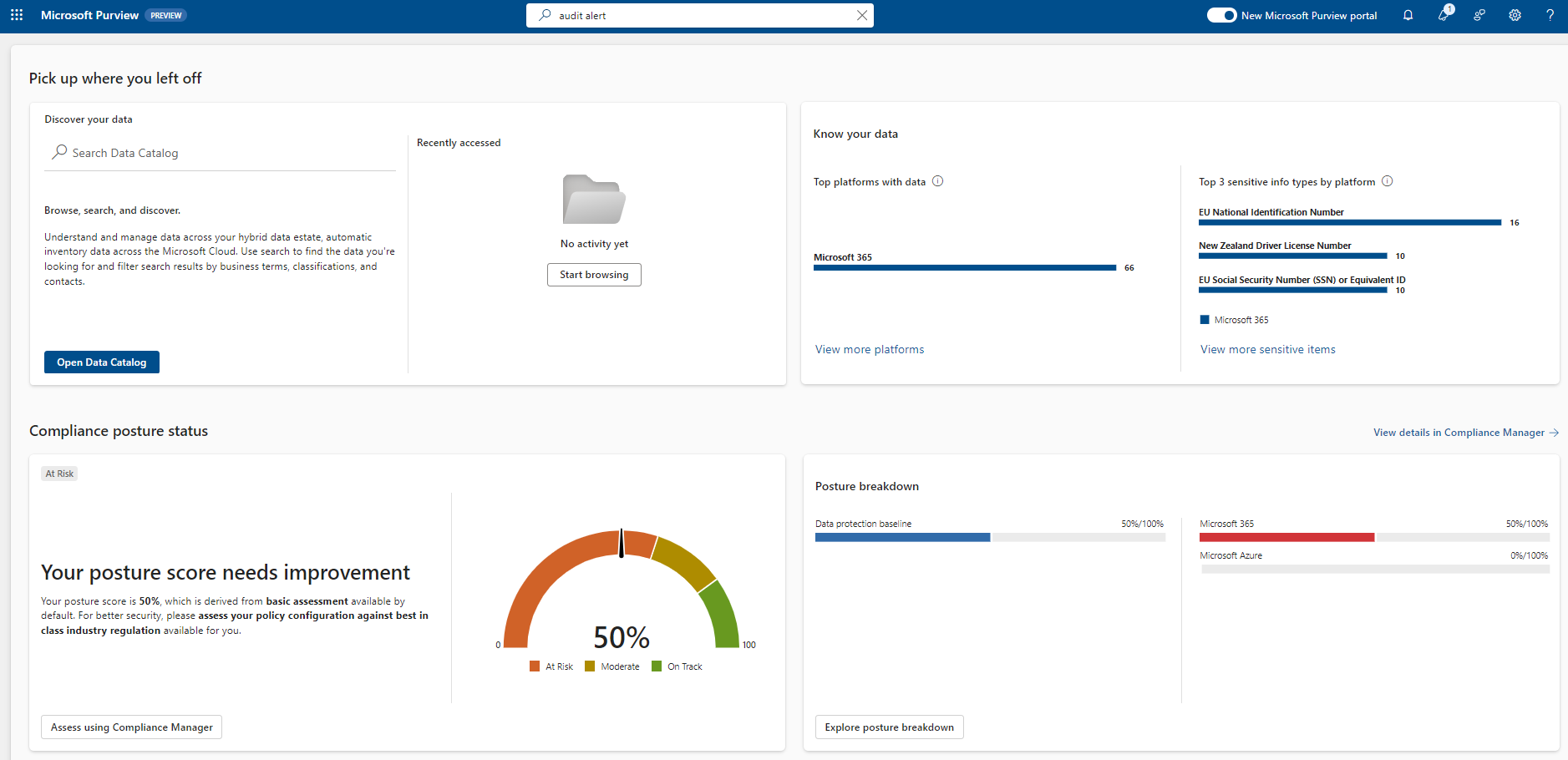
Task: Click into Search Data Catalog field
Action: (226, 153)
